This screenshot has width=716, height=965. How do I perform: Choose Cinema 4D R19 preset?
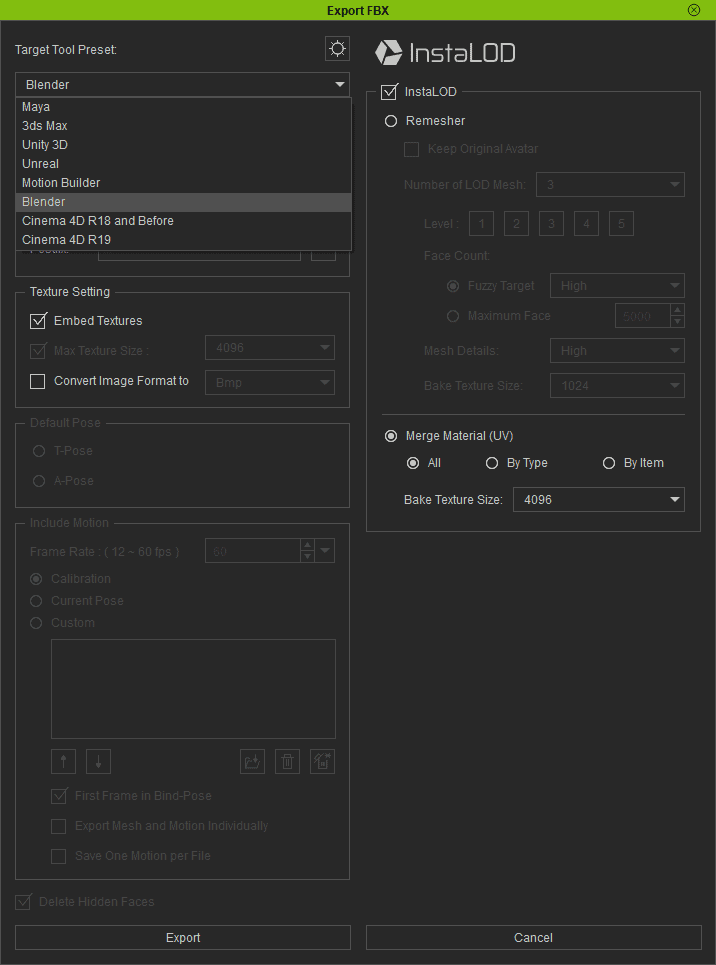[183, 240]
